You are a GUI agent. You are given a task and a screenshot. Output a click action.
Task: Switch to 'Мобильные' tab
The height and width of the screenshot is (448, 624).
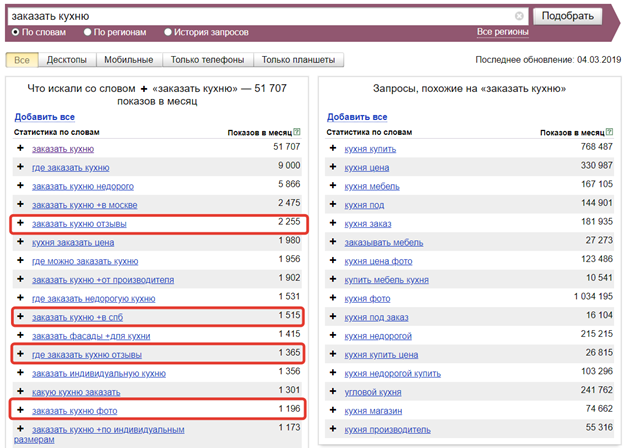click(x=129, y=60)
